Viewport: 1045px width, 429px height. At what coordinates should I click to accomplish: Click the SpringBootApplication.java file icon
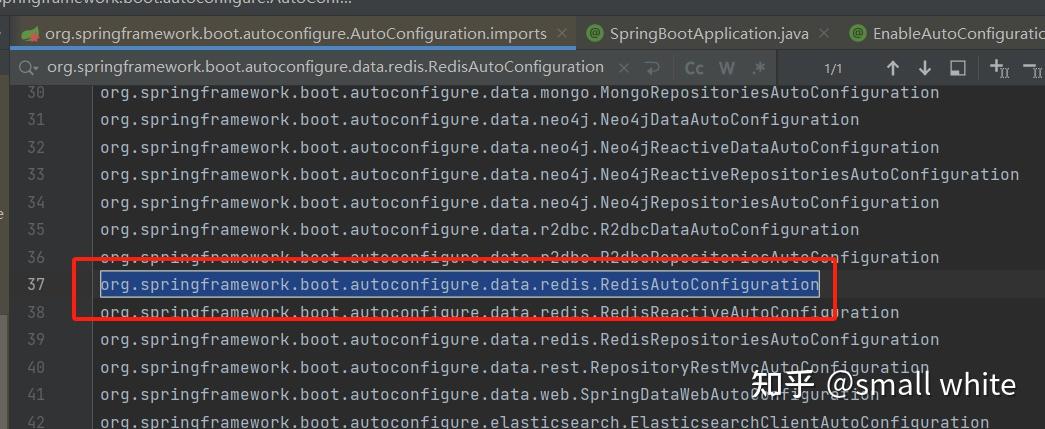point(594,33)
